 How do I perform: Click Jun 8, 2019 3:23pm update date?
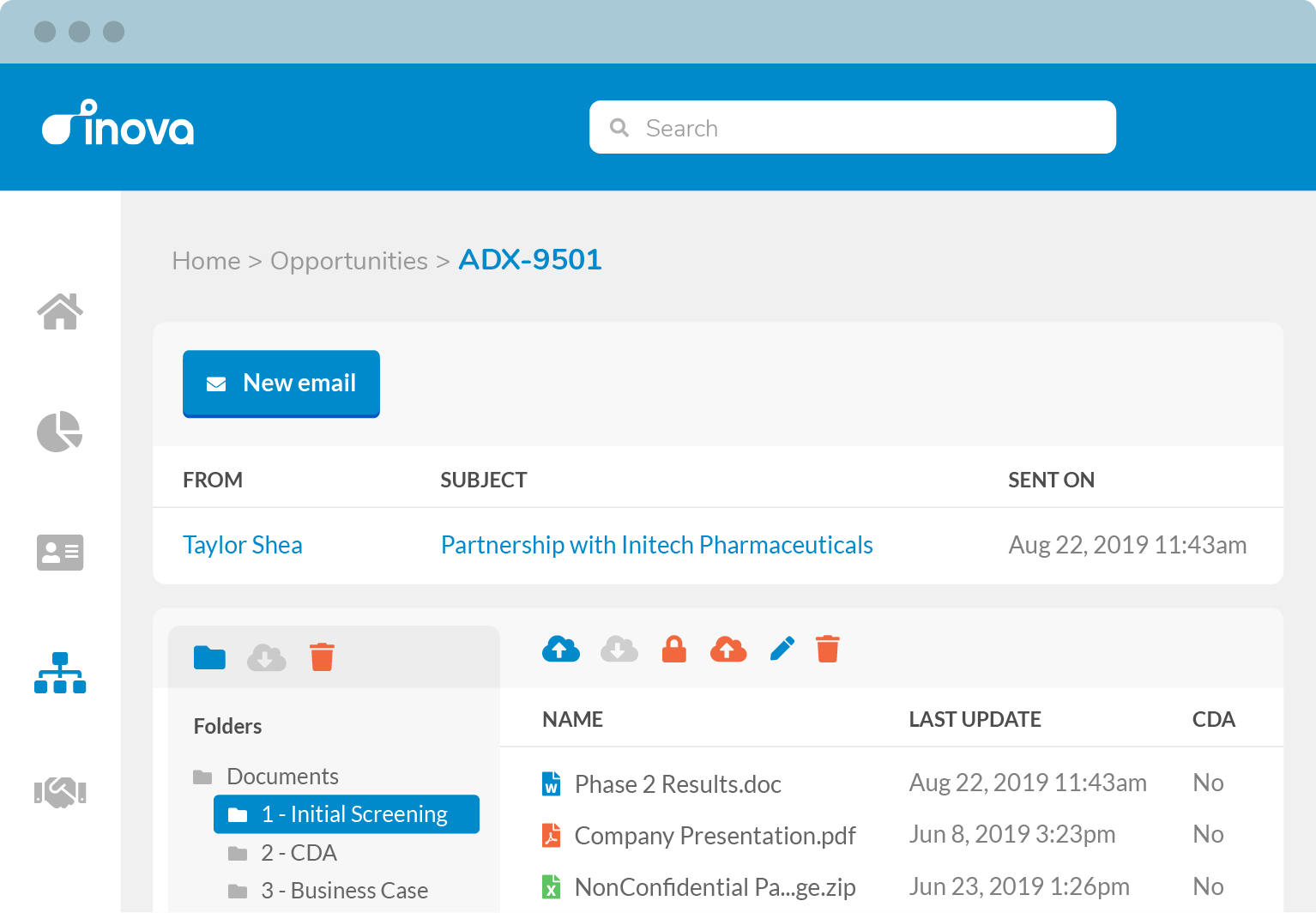[1012, 834]
